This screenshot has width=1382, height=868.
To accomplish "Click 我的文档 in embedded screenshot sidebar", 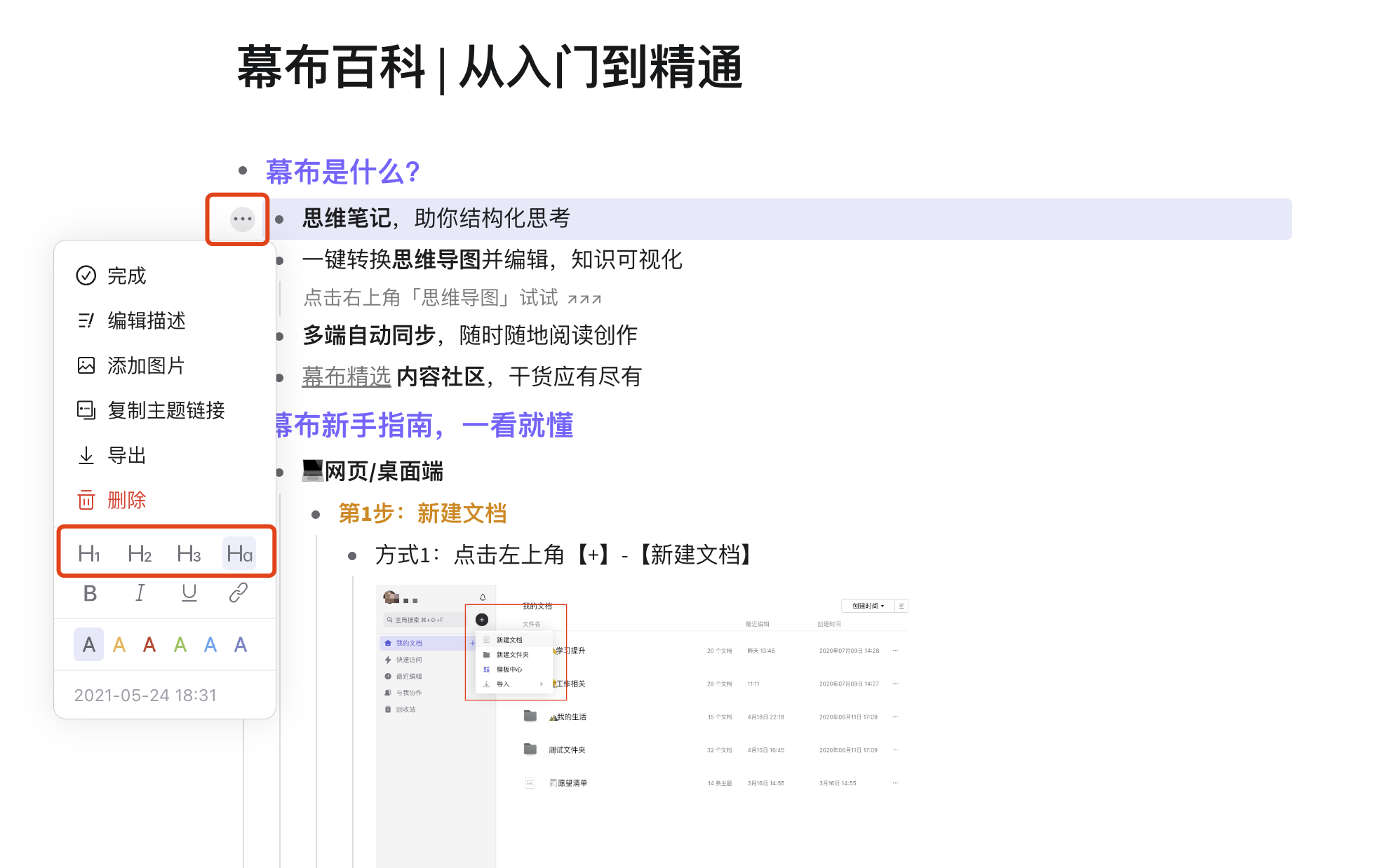I will click(409, 643).
